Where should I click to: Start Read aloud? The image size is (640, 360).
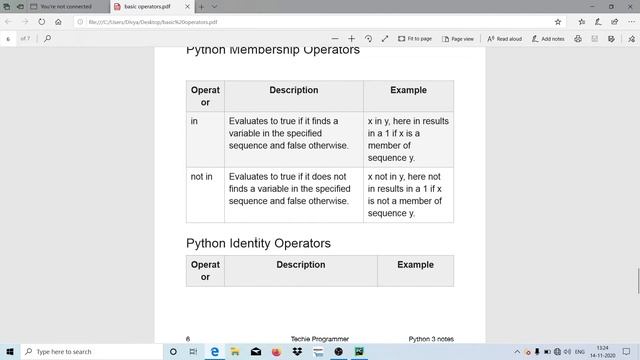click(x=504, y=39)
